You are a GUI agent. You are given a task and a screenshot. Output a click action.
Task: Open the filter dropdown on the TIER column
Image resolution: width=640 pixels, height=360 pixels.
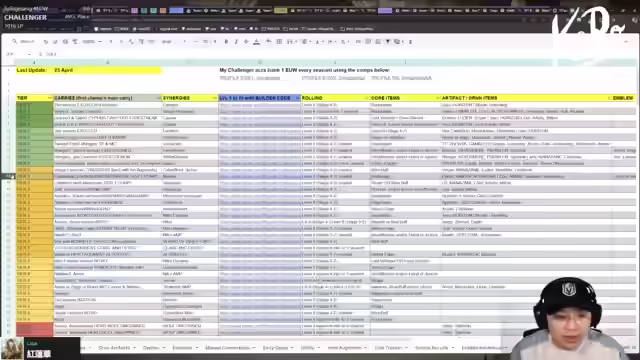50,98
